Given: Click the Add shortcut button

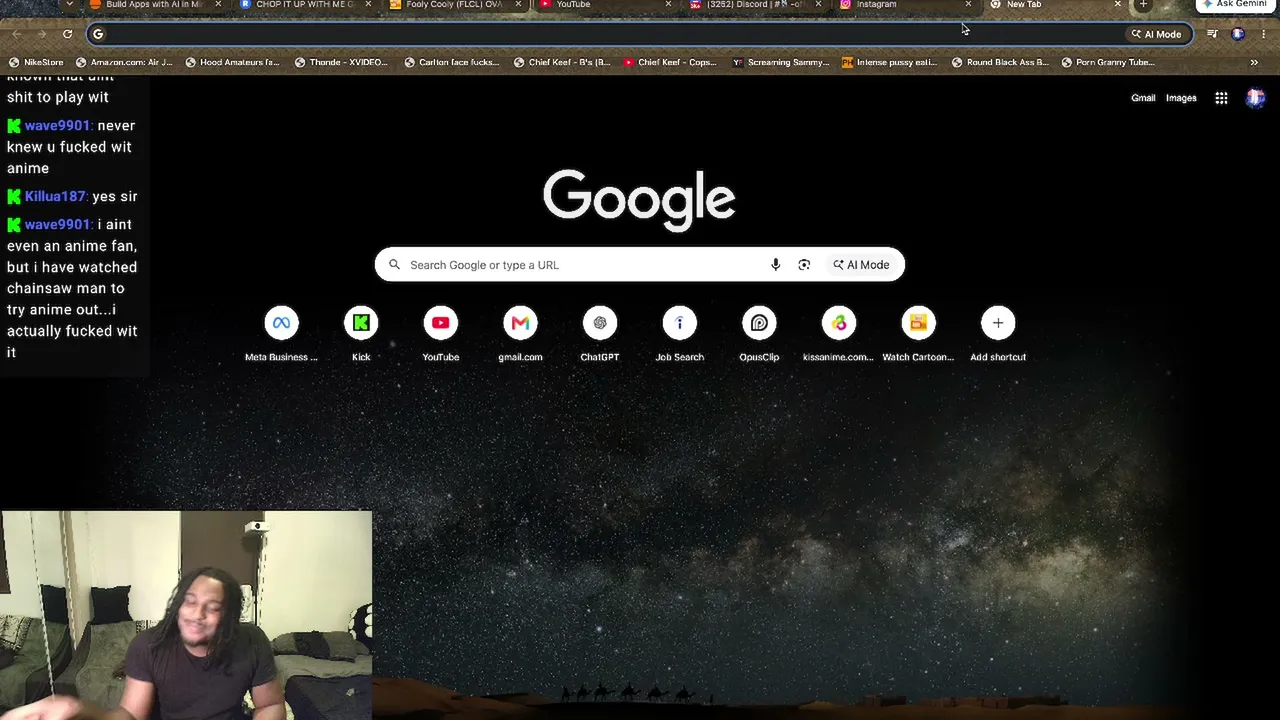Looking at the screenshot, I should tap(998, 334).
